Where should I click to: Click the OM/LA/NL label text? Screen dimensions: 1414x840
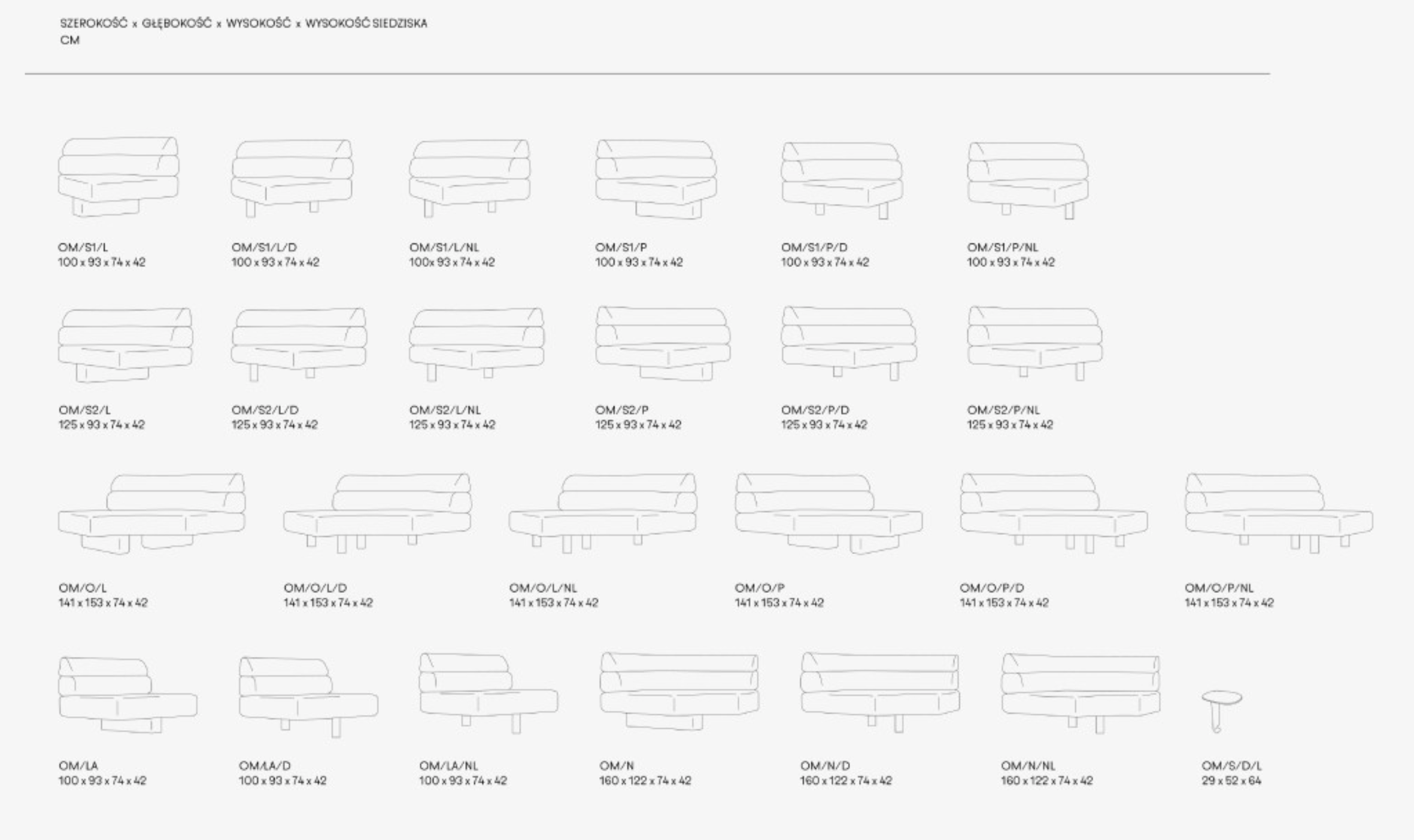click(448, 766)
